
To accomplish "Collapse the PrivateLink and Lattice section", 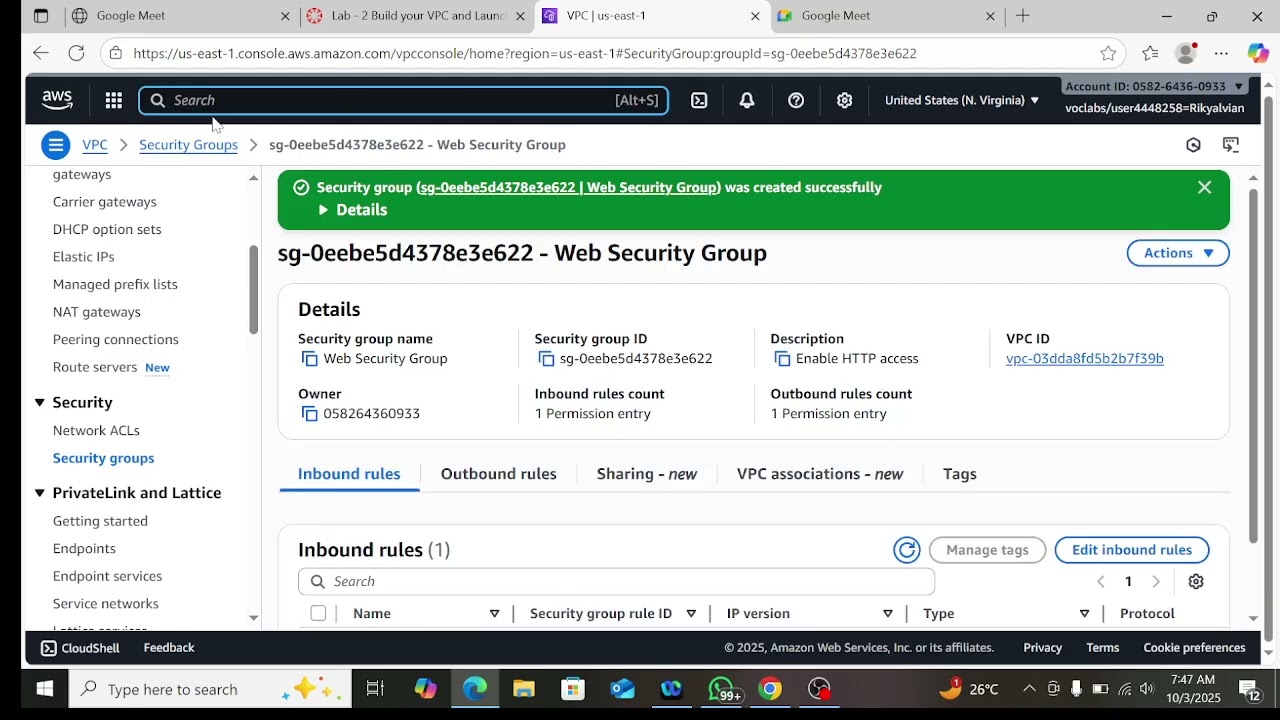I will click(x=40, y=493).
